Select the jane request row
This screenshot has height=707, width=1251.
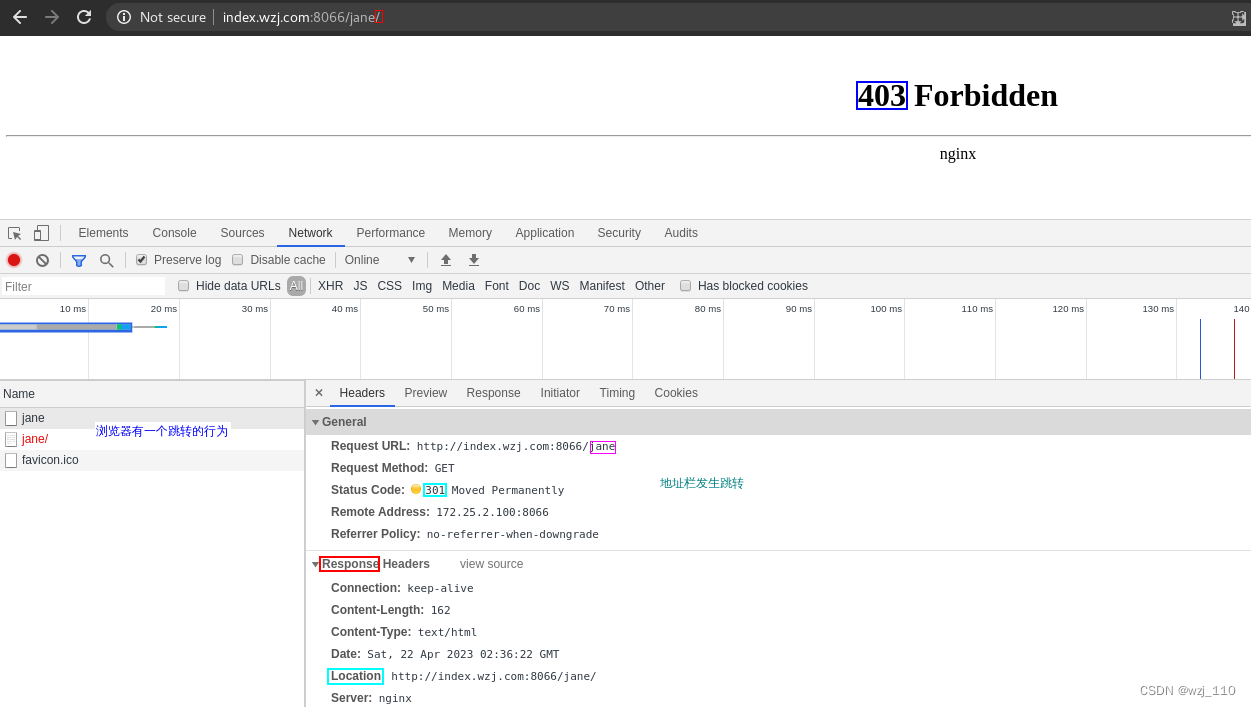[152, 418]
